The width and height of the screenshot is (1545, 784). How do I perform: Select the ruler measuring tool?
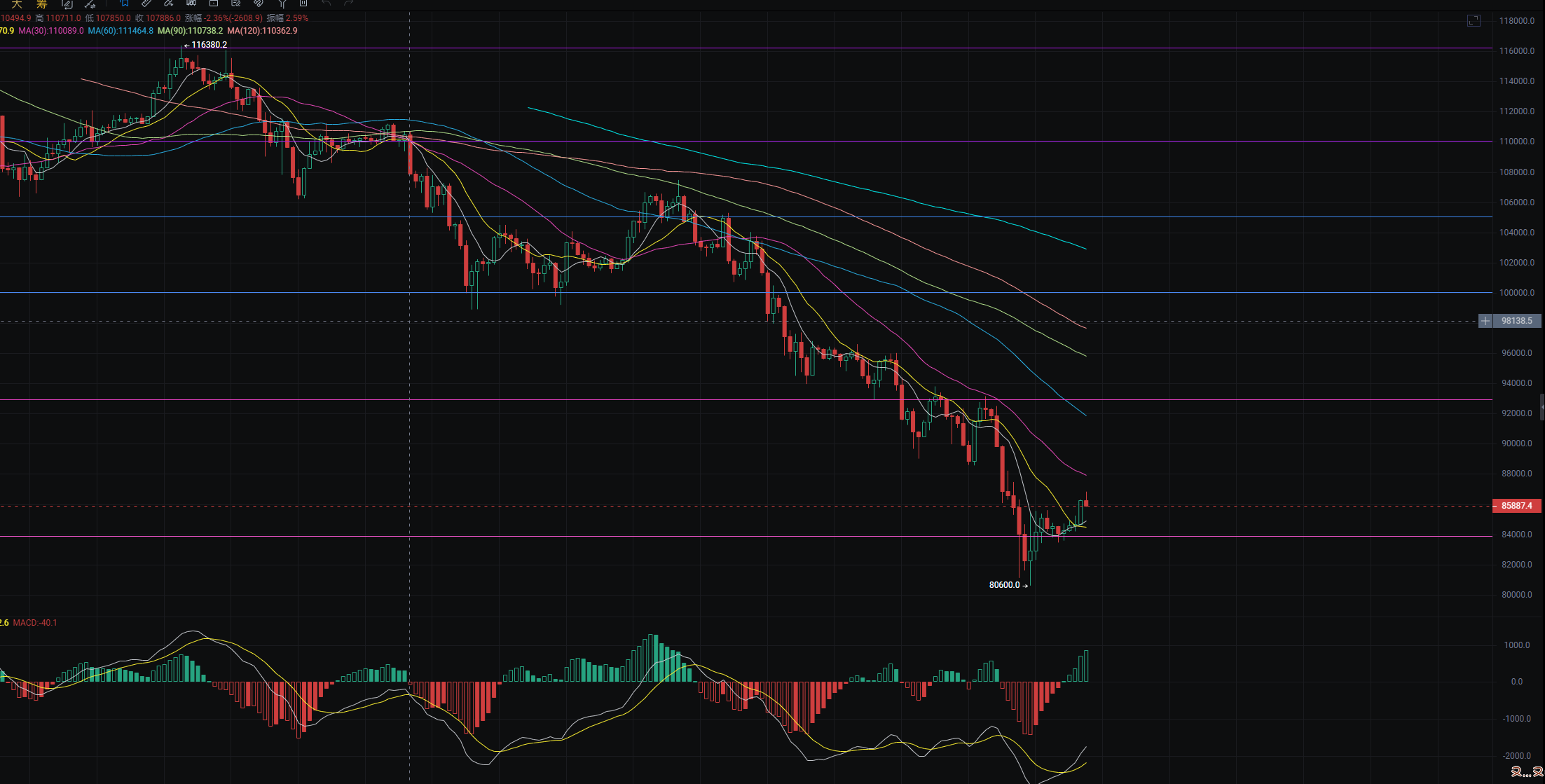pyautogui.click(x=146, y=3)
